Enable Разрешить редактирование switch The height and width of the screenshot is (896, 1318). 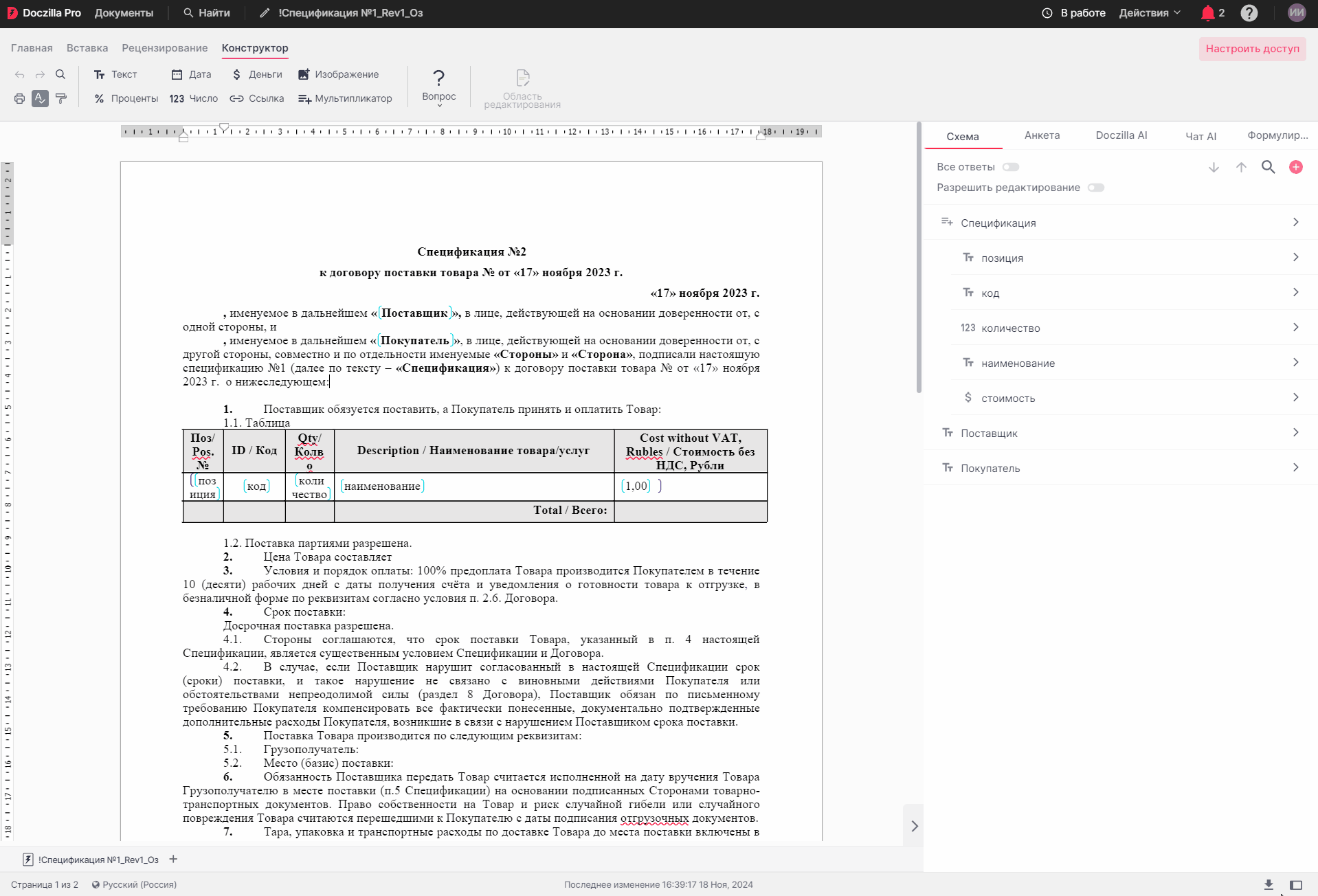point(1095,188)
